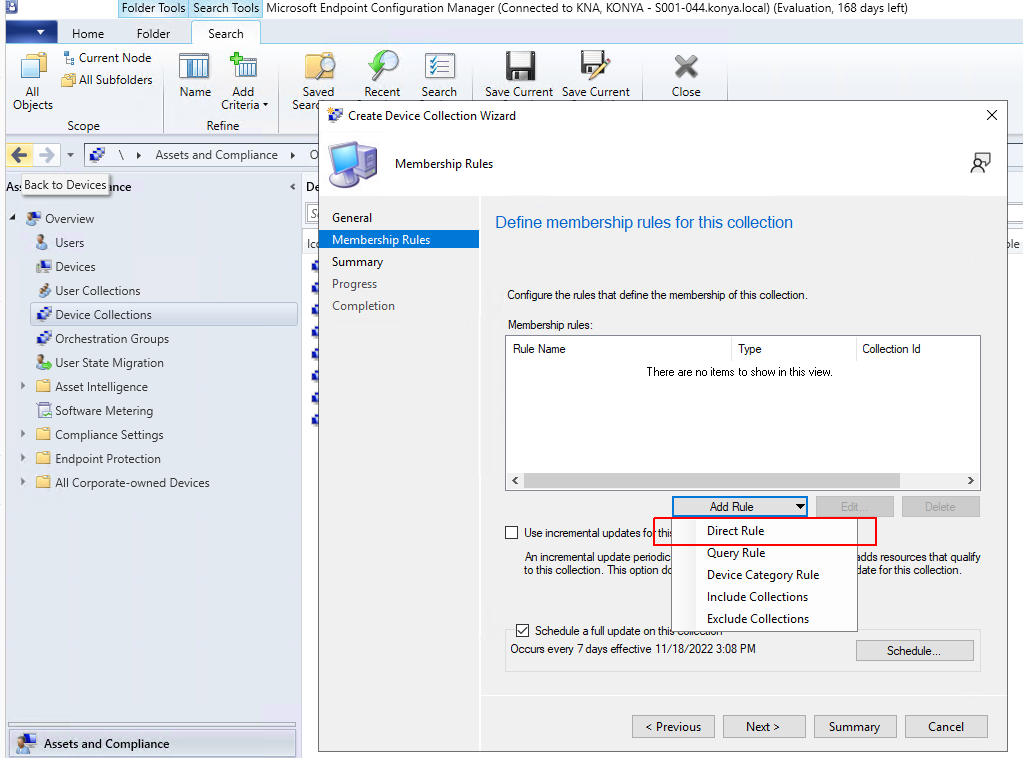The image size is (1023, 758).
Task: Open the Add Rule dropdown button
Action: [740, 507]
